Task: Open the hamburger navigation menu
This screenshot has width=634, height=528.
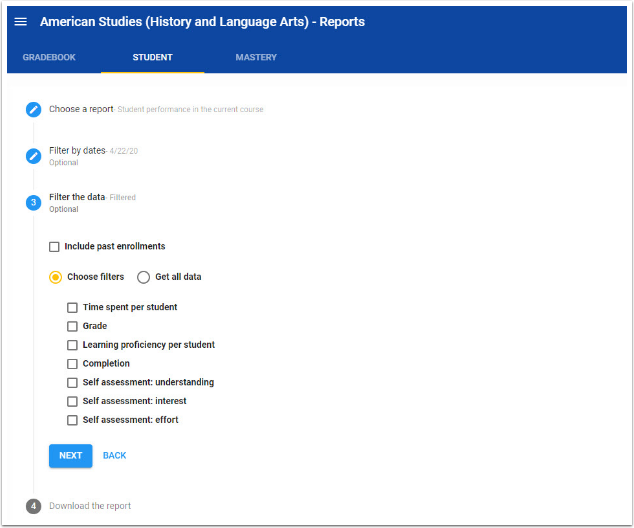Action: [21, 22]
